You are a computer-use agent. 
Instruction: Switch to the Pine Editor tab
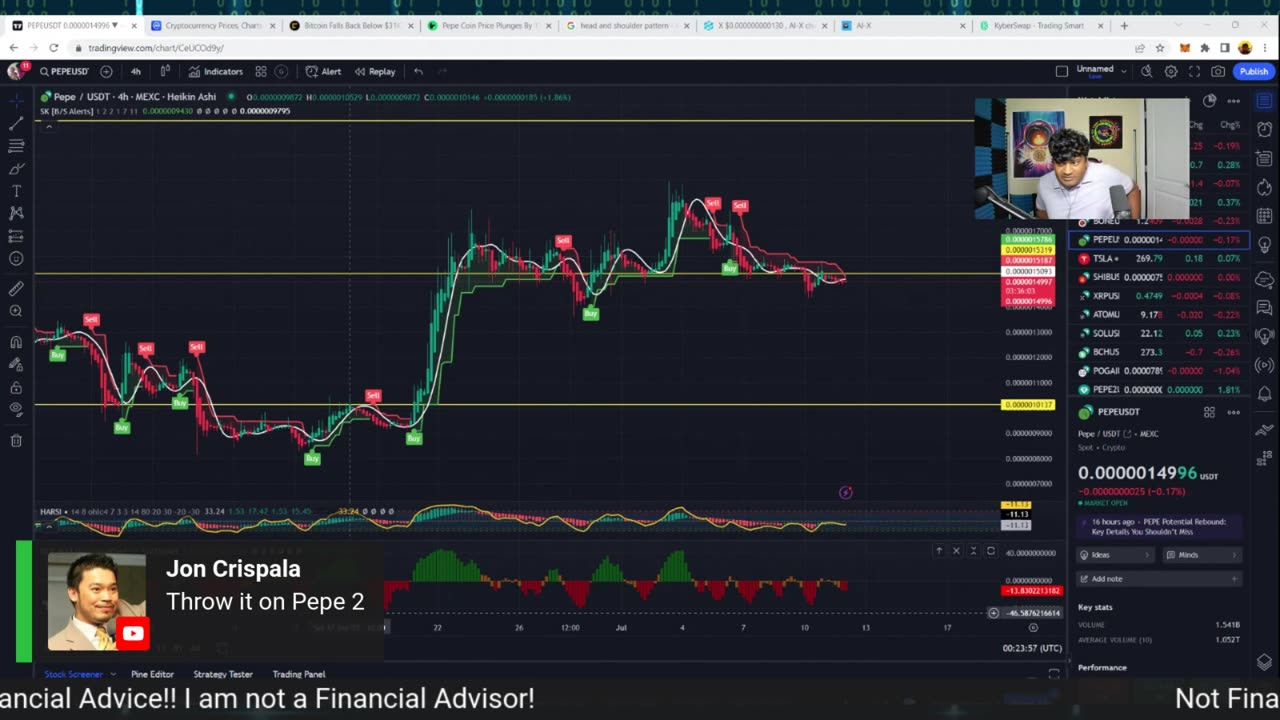pos(152,674)
